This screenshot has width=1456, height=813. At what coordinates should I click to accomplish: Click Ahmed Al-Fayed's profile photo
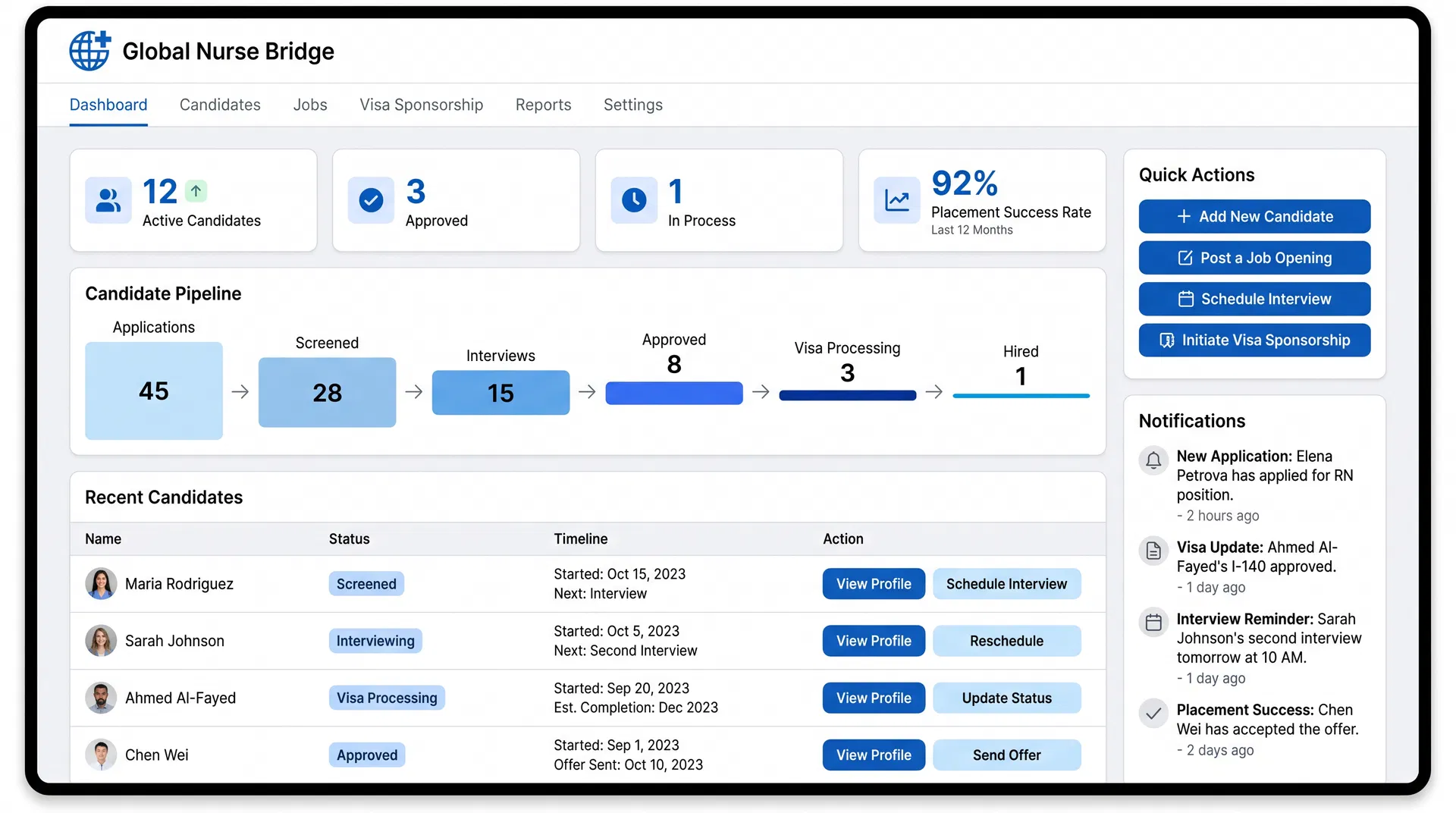click(x=100, y=698)
